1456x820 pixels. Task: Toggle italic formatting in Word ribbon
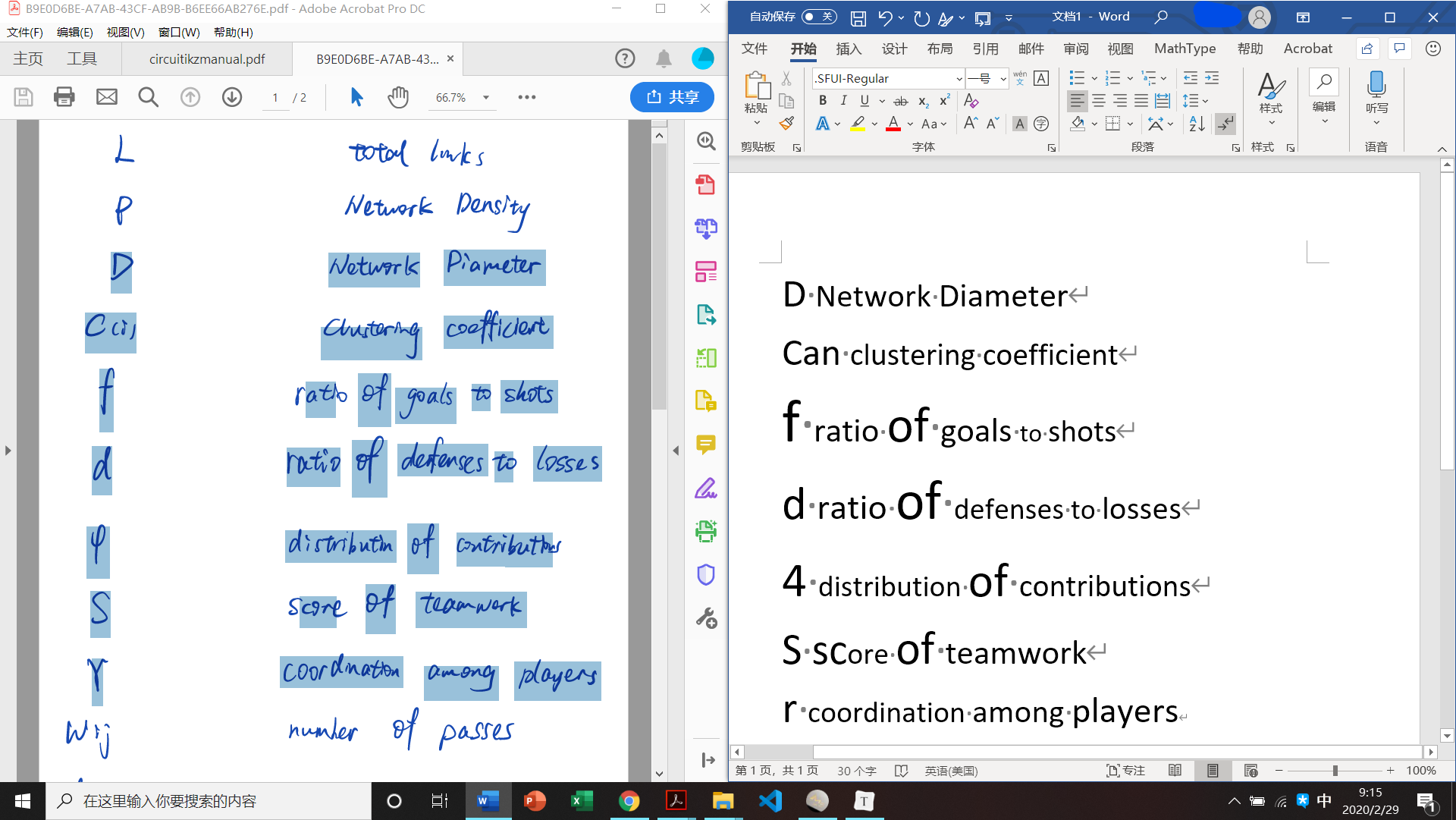point(843,100)
